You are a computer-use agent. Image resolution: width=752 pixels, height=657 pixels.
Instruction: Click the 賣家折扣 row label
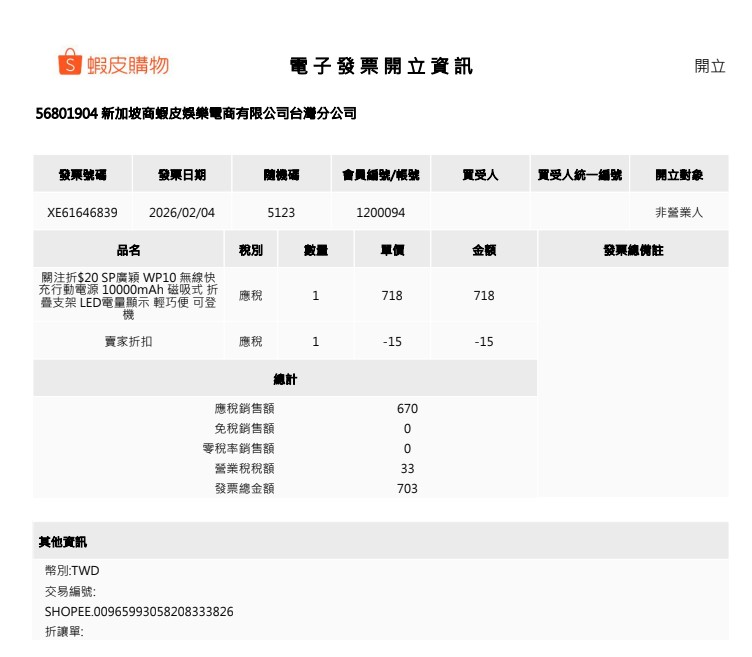(x=128, y=341)
